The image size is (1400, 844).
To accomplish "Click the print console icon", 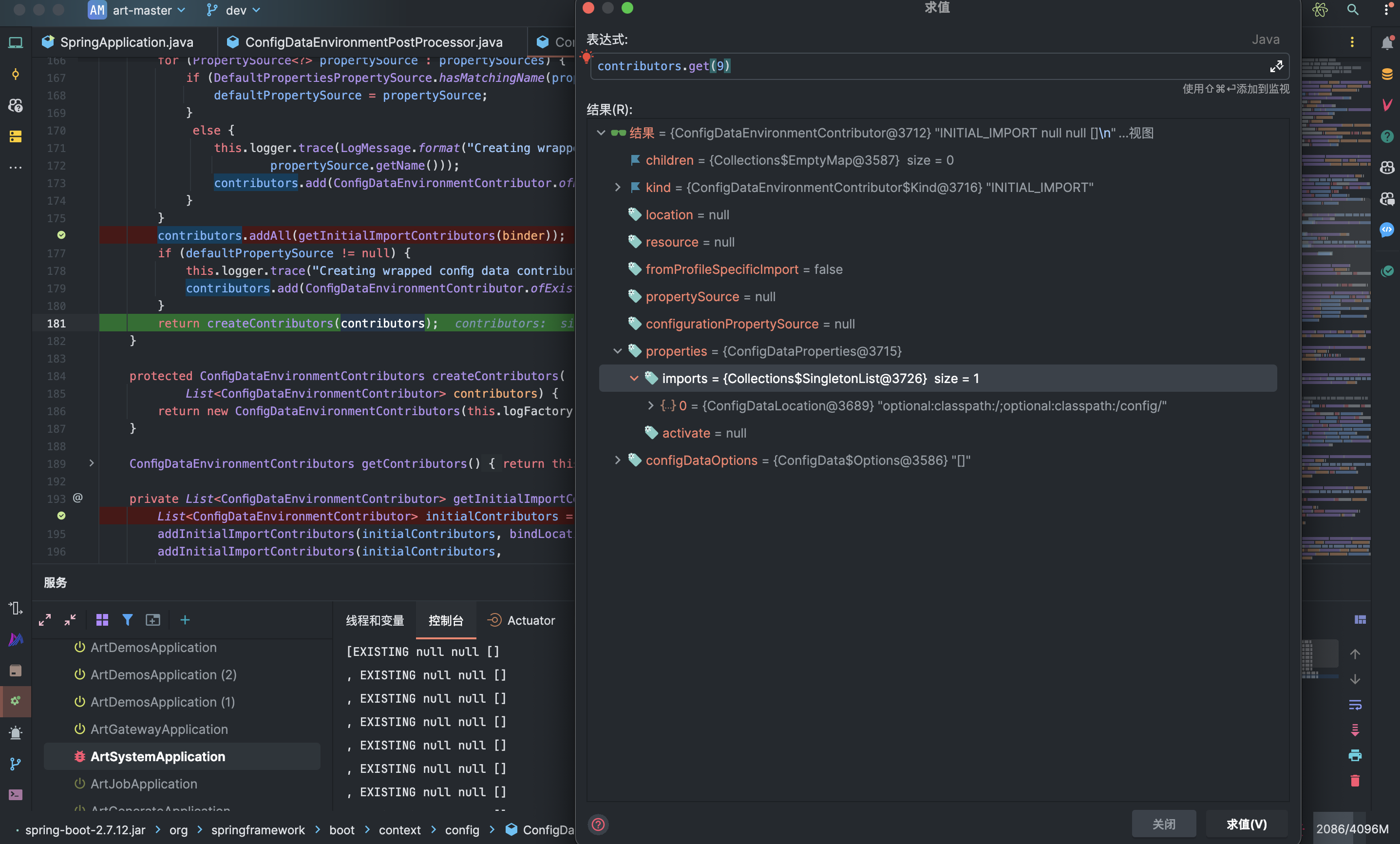I will click(1355, 755).
